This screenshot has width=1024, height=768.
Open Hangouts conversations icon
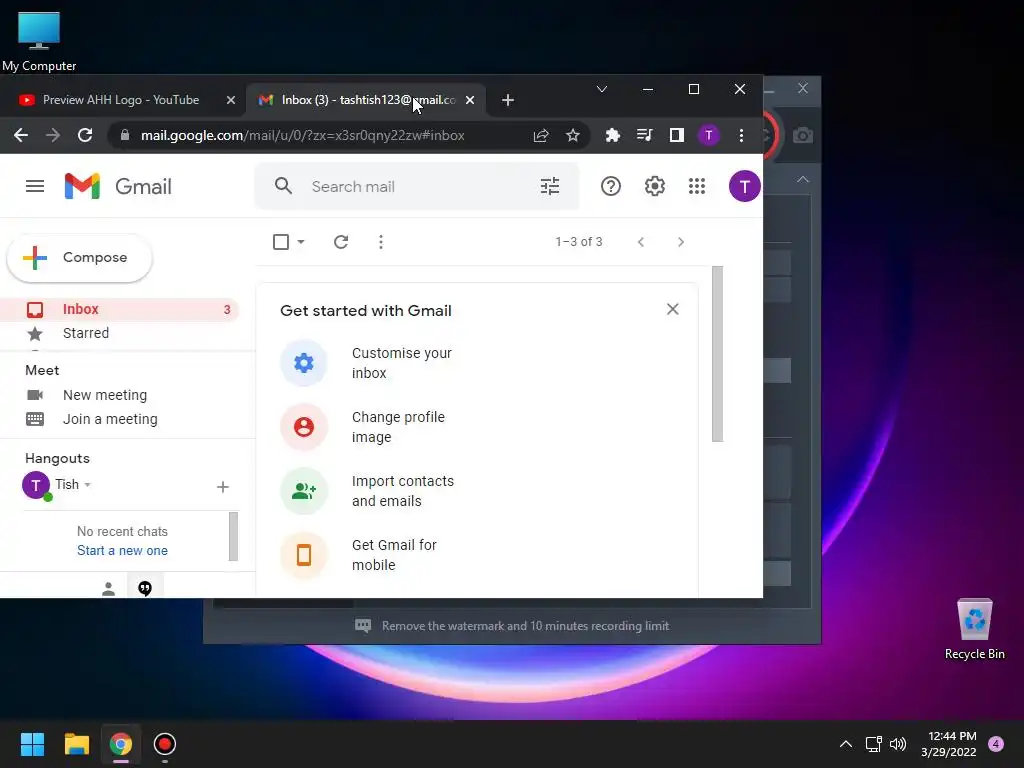tap(145, 588)
